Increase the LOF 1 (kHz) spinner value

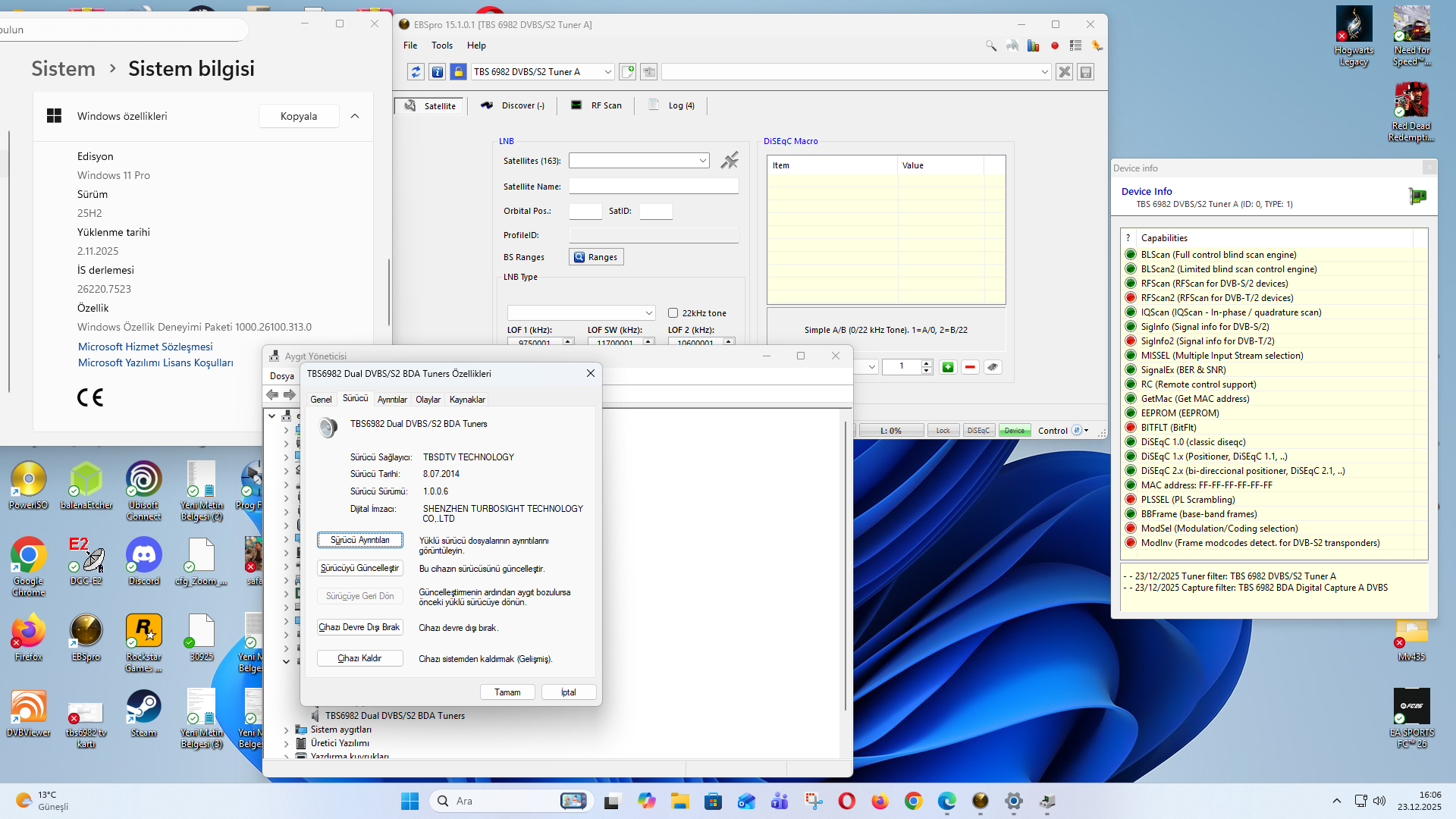[568, 341]
